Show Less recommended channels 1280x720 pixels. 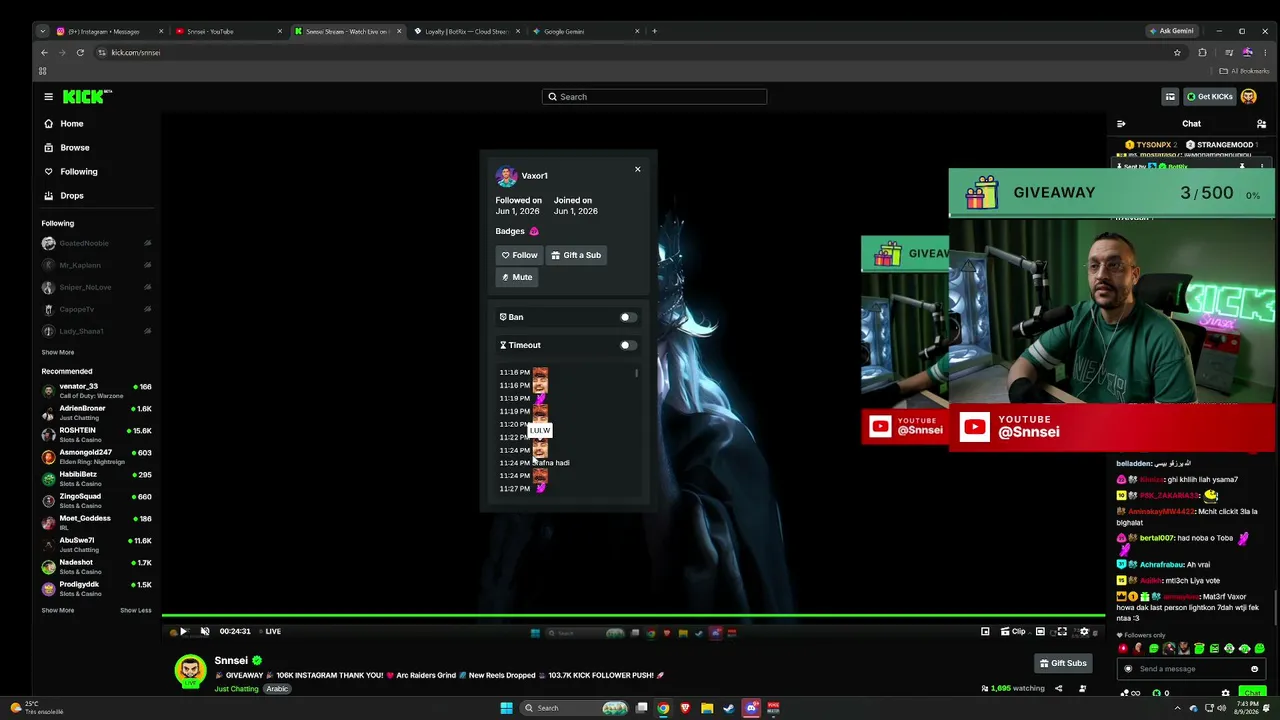tap(136, 610)
